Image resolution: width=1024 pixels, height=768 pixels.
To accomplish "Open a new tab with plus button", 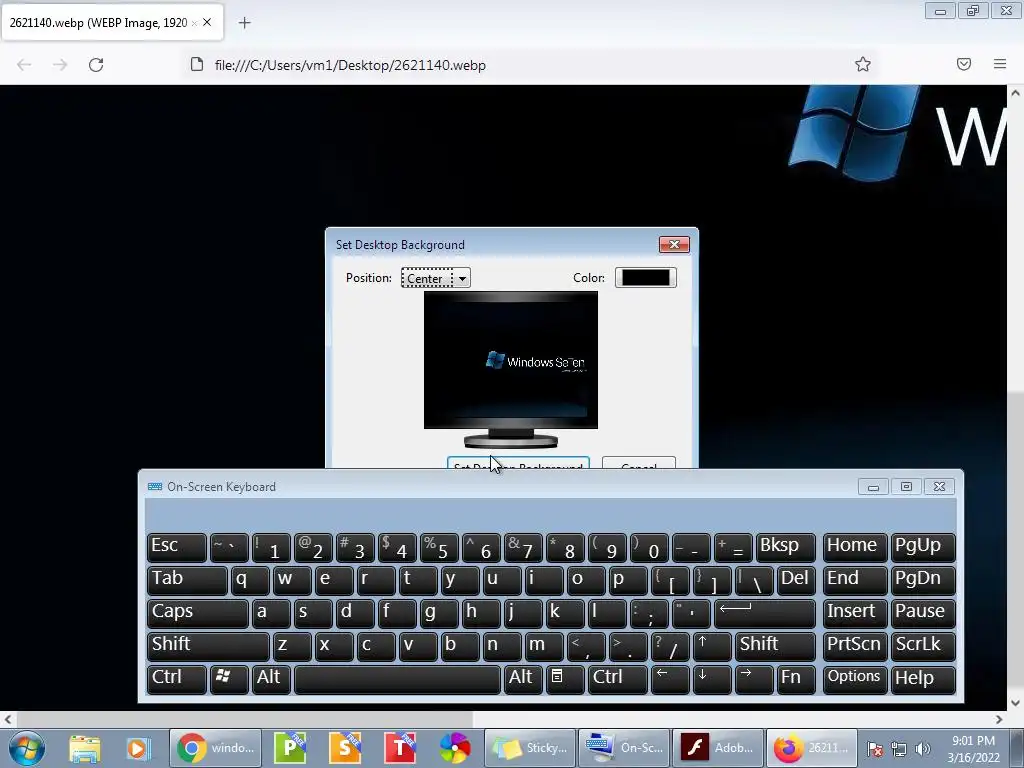I will coord(244,23).
